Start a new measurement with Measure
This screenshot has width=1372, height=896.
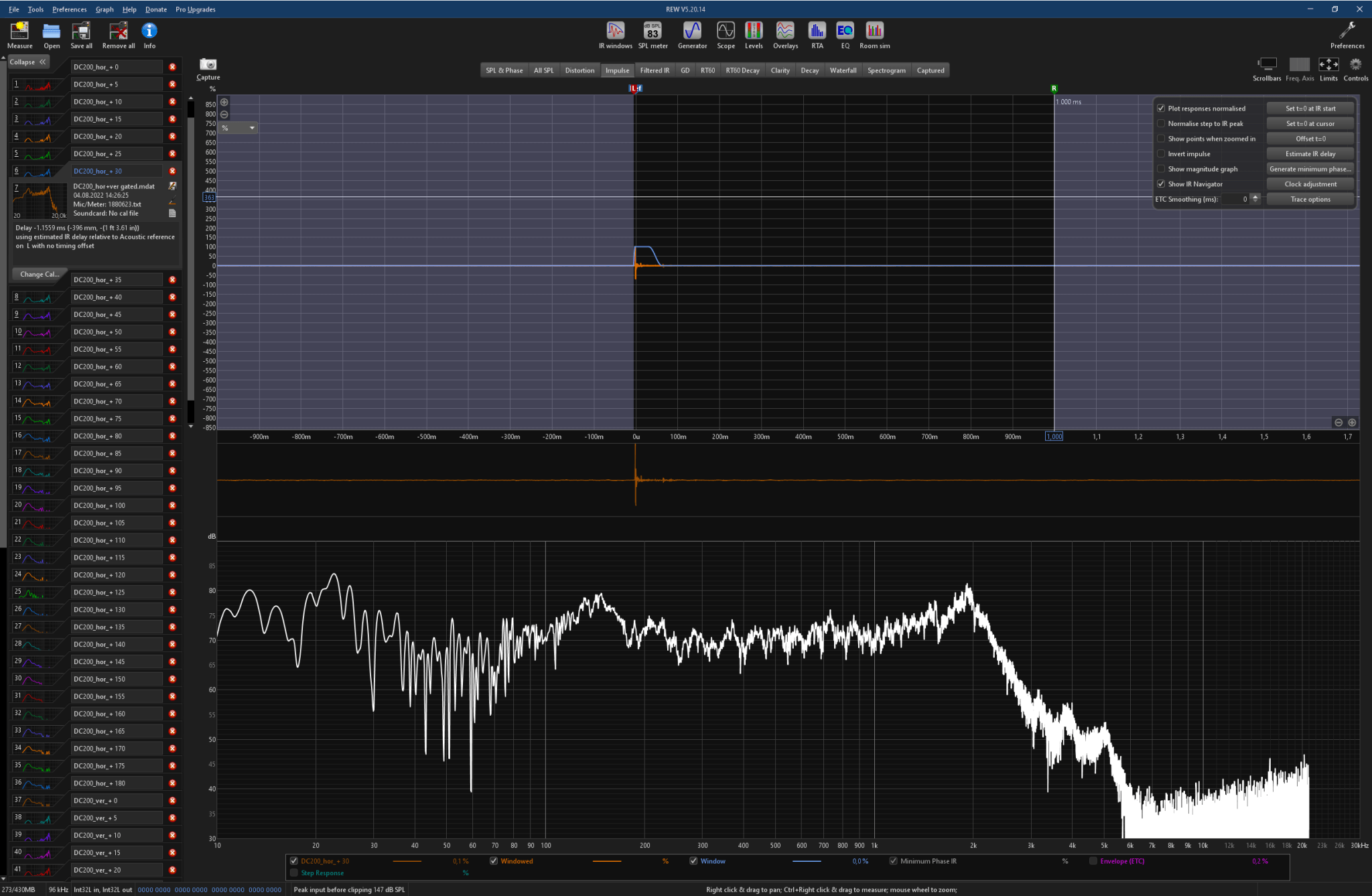tap(19, 35)
